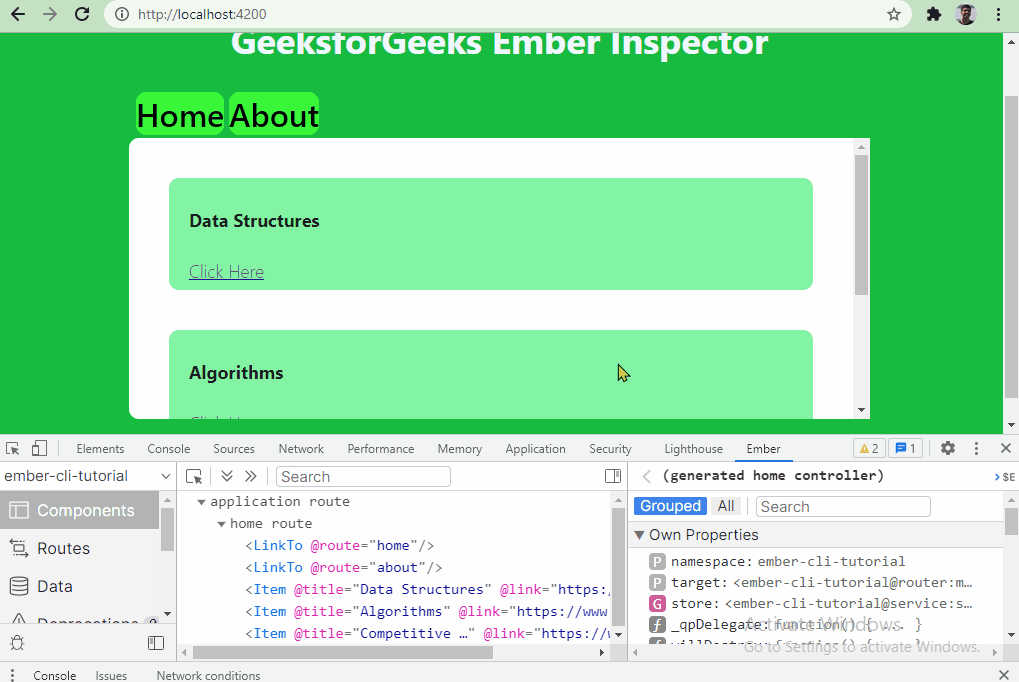Collapse the home route node

pyautogui.click(x=222, y=524)
